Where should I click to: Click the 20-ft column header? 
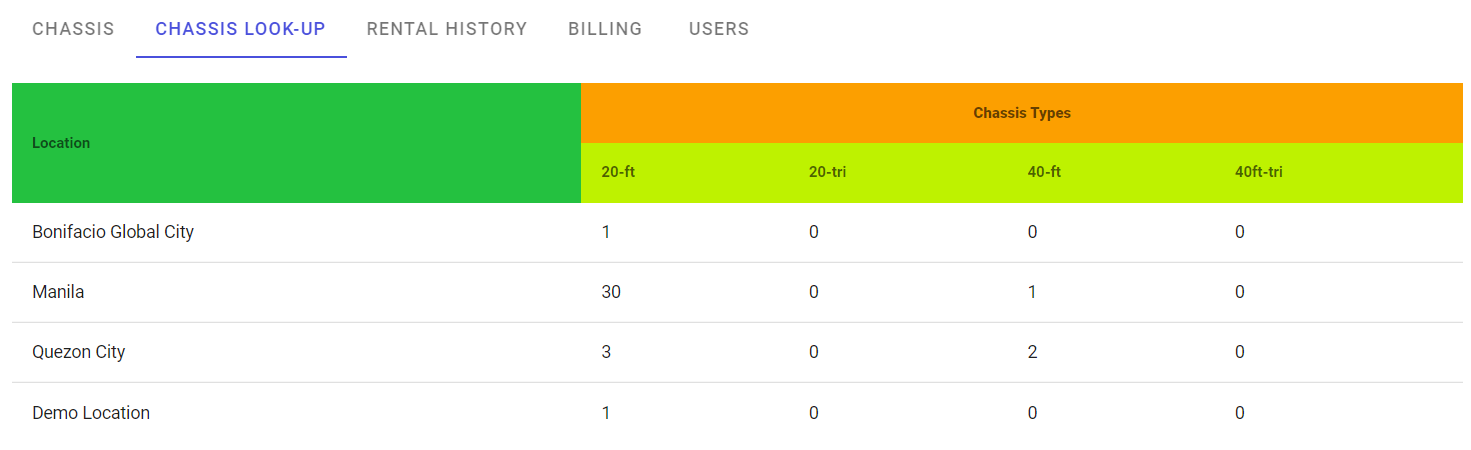pyautogui.click(x=618, y=172)
